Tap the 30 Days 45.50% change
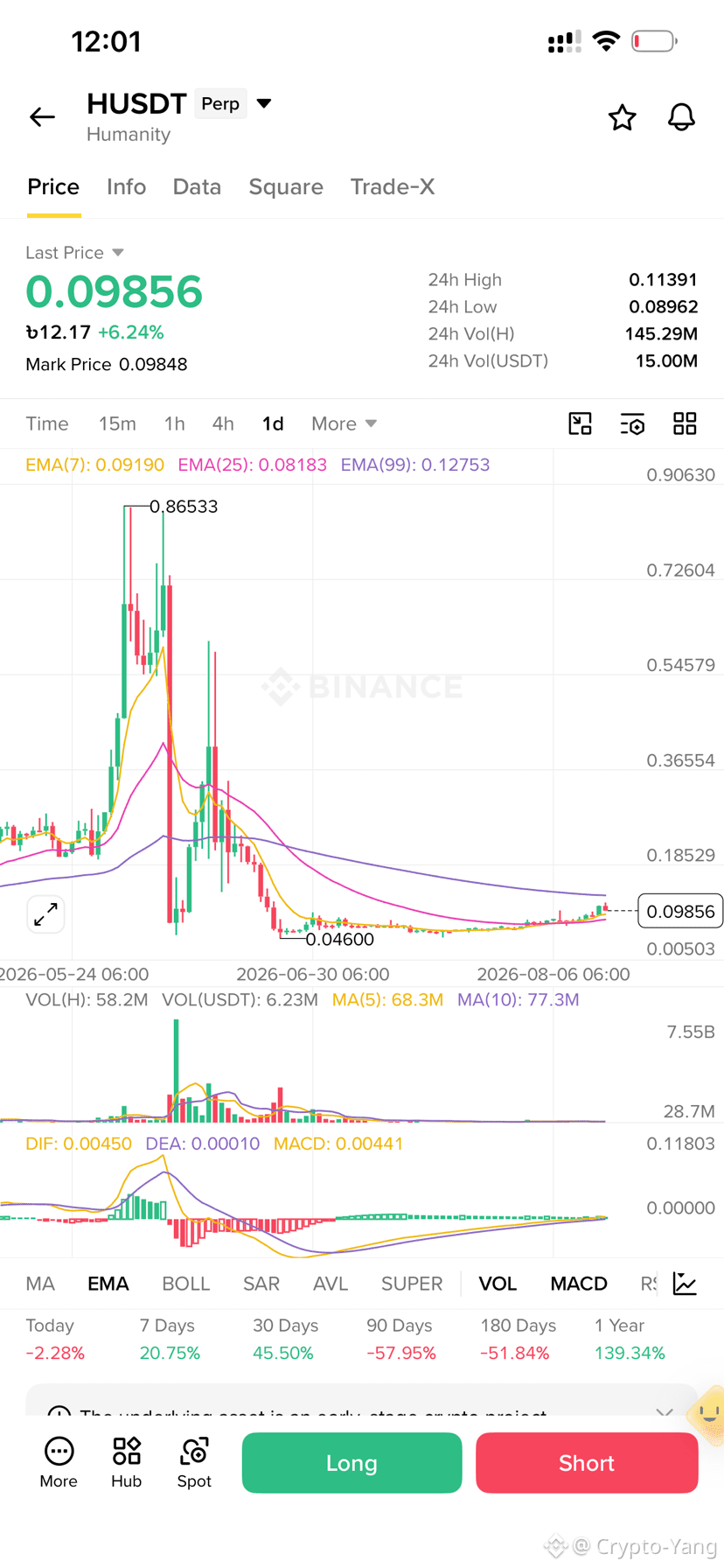The image size is (724, 1568). point(283,1340)
